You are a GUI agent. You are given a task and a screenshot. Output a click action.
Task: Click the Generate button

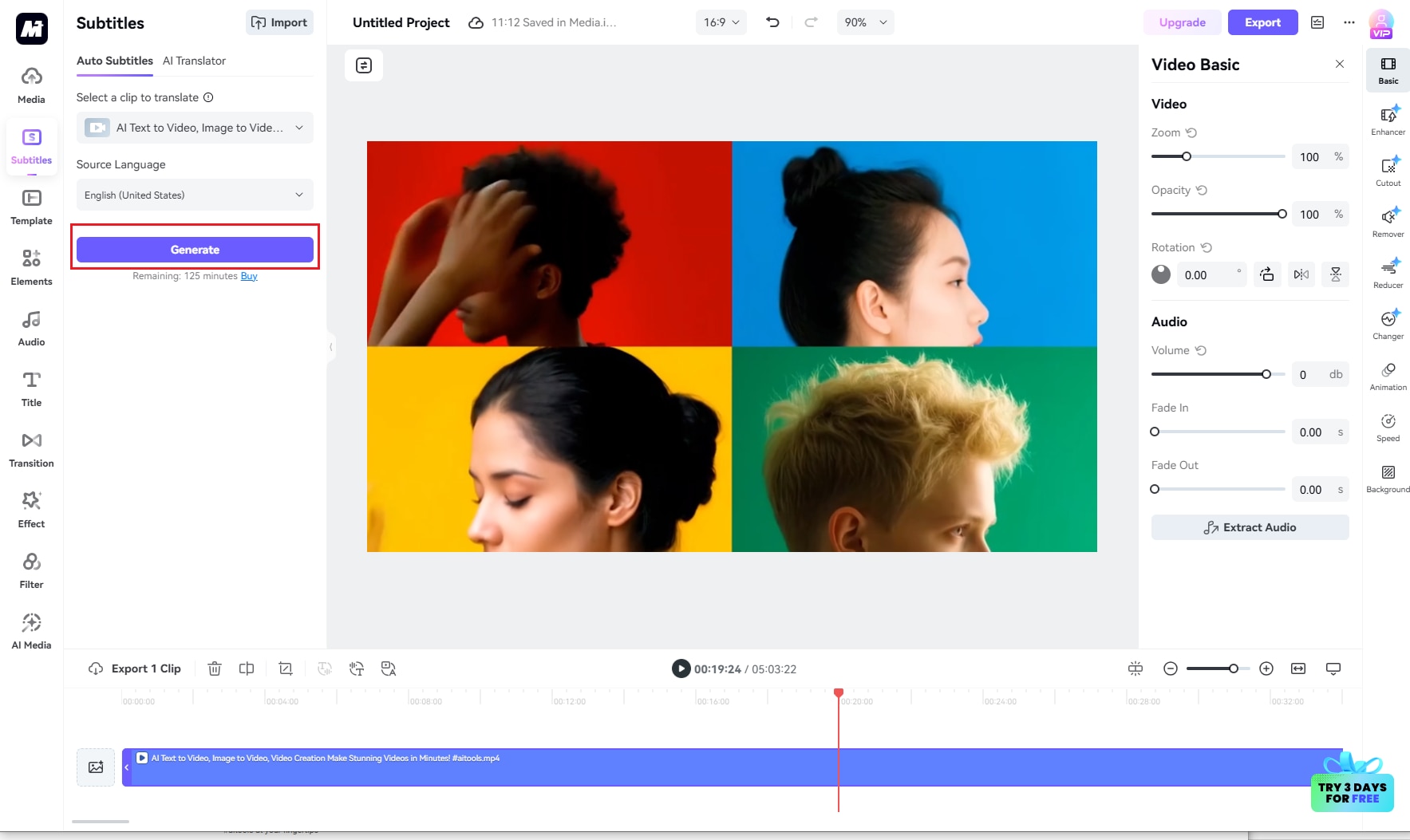195,250
